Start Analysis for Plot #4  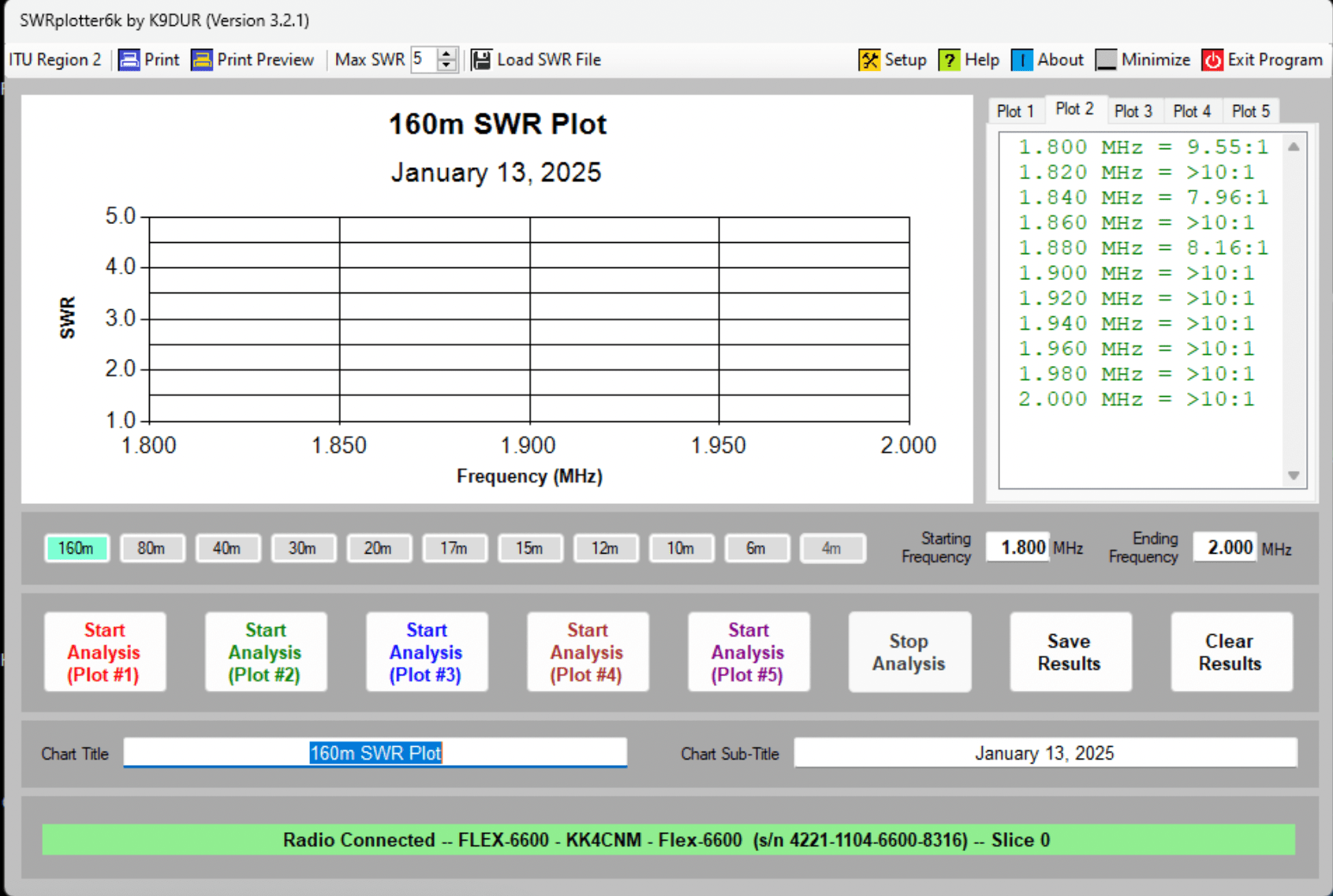click(588, 652)
